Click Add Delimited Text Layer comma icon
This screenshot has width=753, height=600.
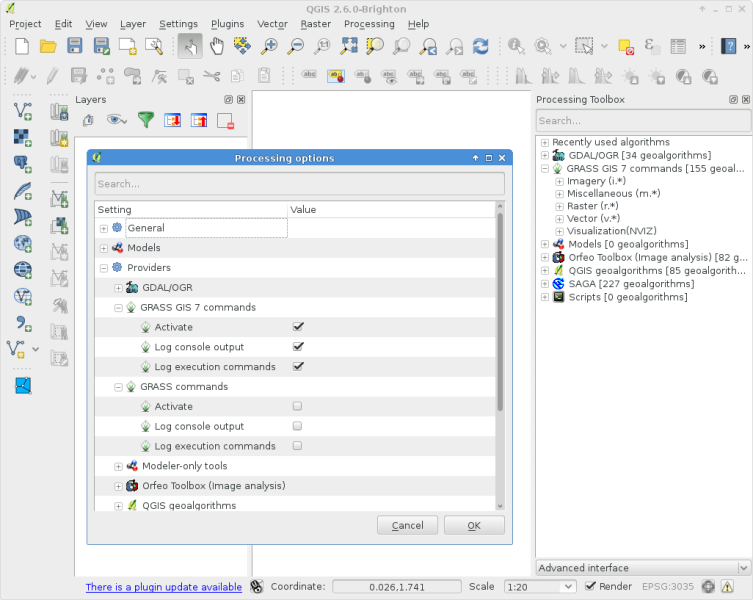pos(22,323)
